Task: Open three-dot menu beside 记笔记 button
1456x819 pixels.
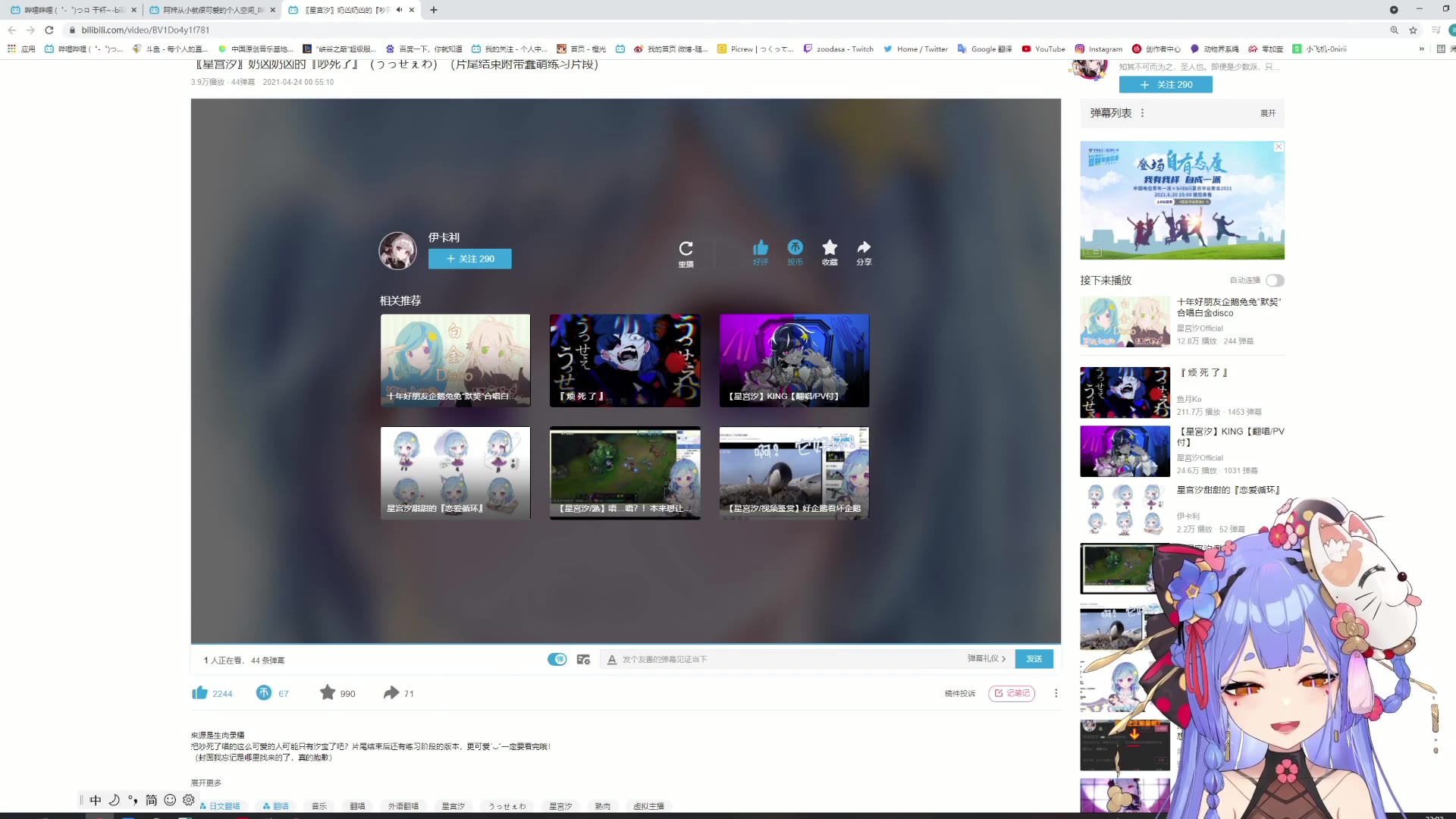Action: pyautogui.click(x=1056, y=693)
